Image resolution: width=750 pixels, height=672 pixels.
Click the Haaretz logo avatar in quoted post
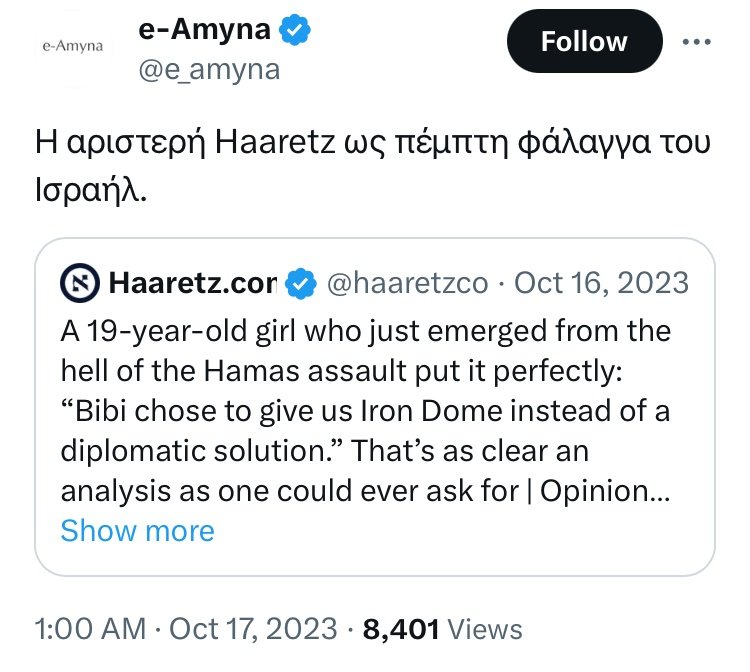coord(80,284)
